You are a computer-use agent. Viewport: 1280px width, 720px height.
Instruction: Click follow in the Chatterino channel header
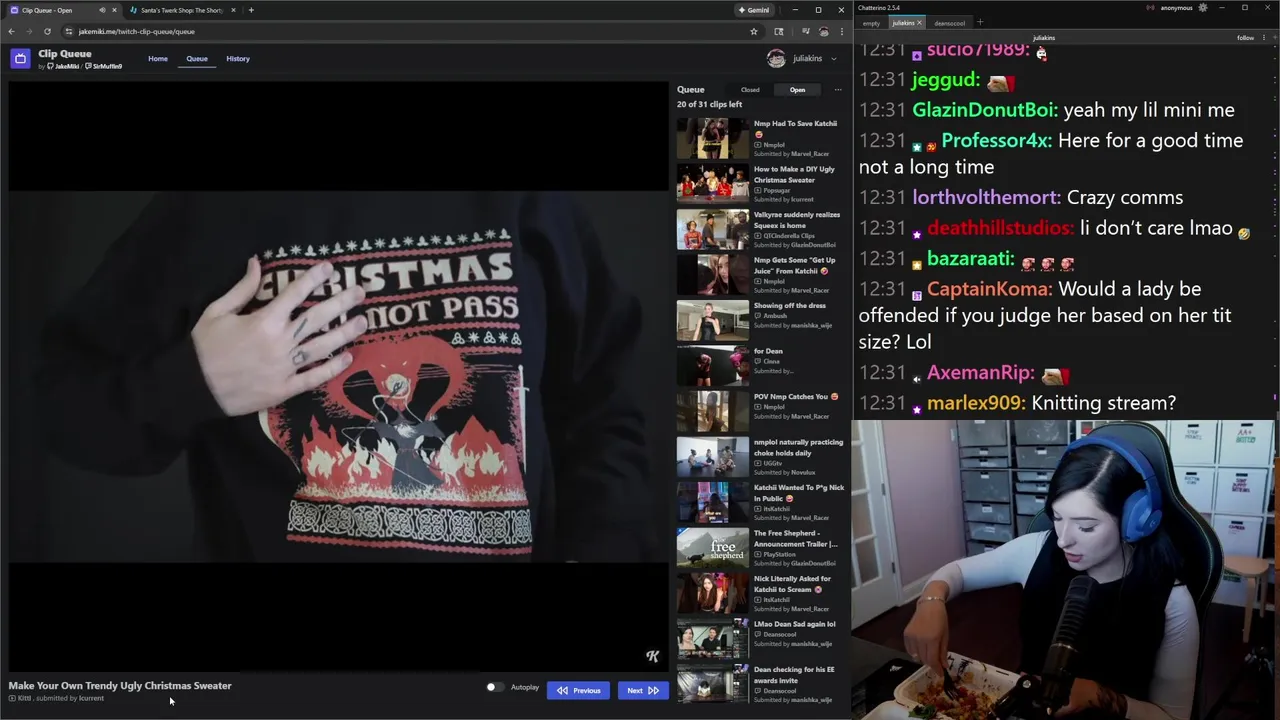pyautogui.click(x=1245, y=38)
